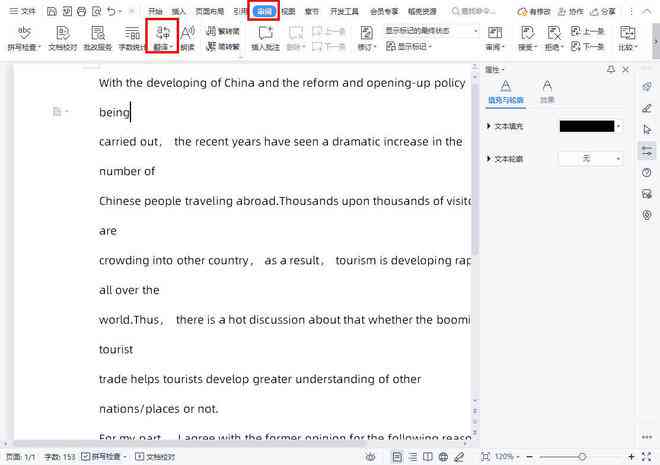Screen dimensions: 660x465
Task: Close the Properties panel
Action: pos(626,69)
